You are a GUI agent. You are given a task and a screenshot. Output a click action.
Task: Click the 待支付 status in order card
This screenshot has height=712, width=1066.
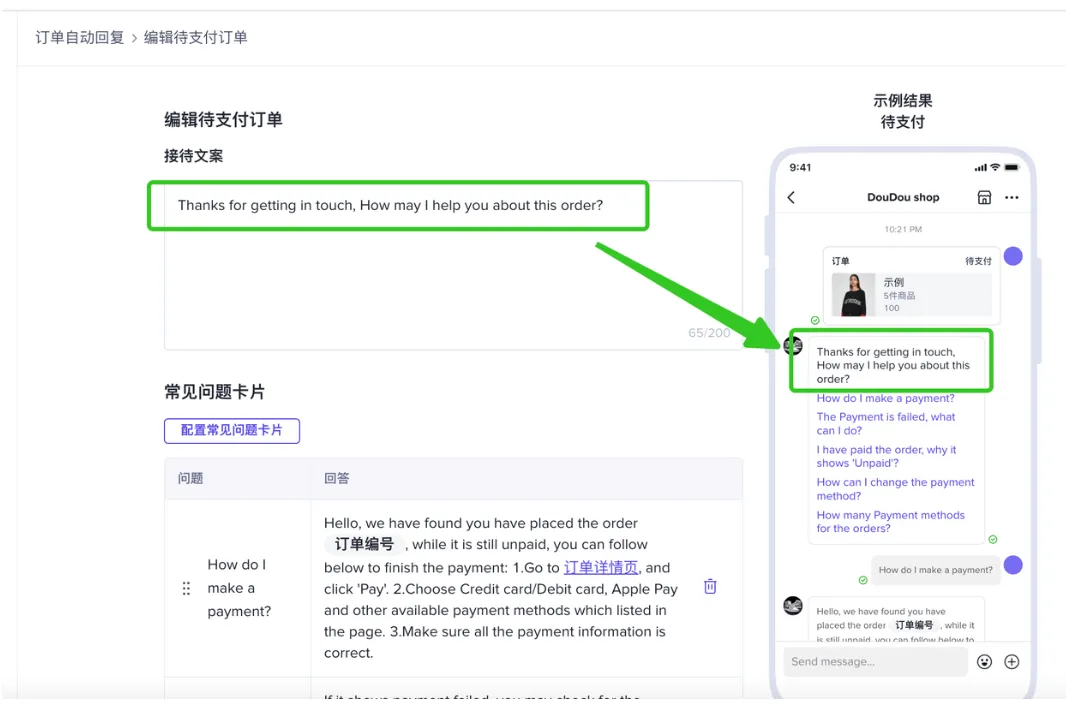tap(978, 261)
